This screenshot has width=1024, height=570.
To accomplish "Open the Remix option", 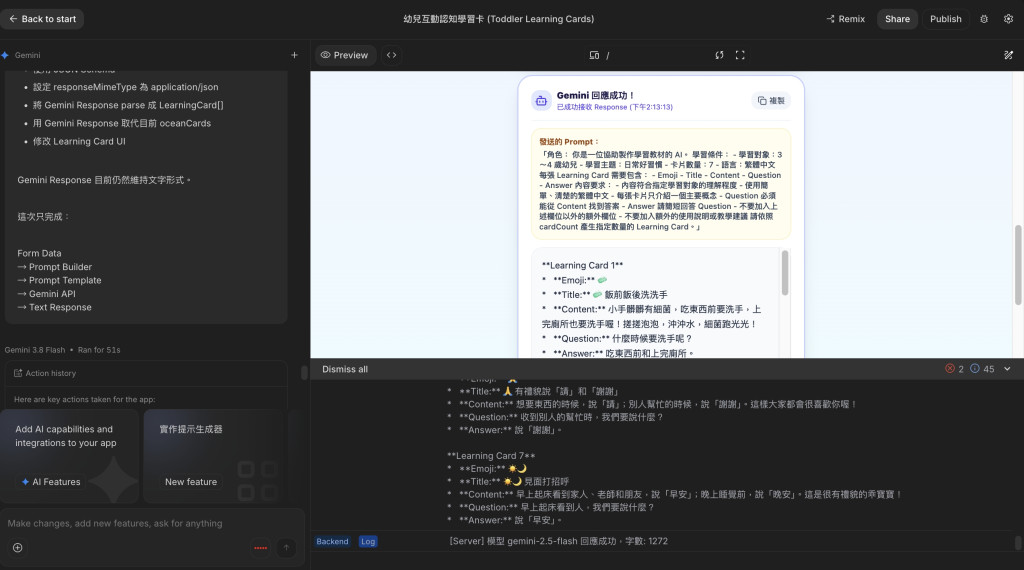I will (845, 19).
